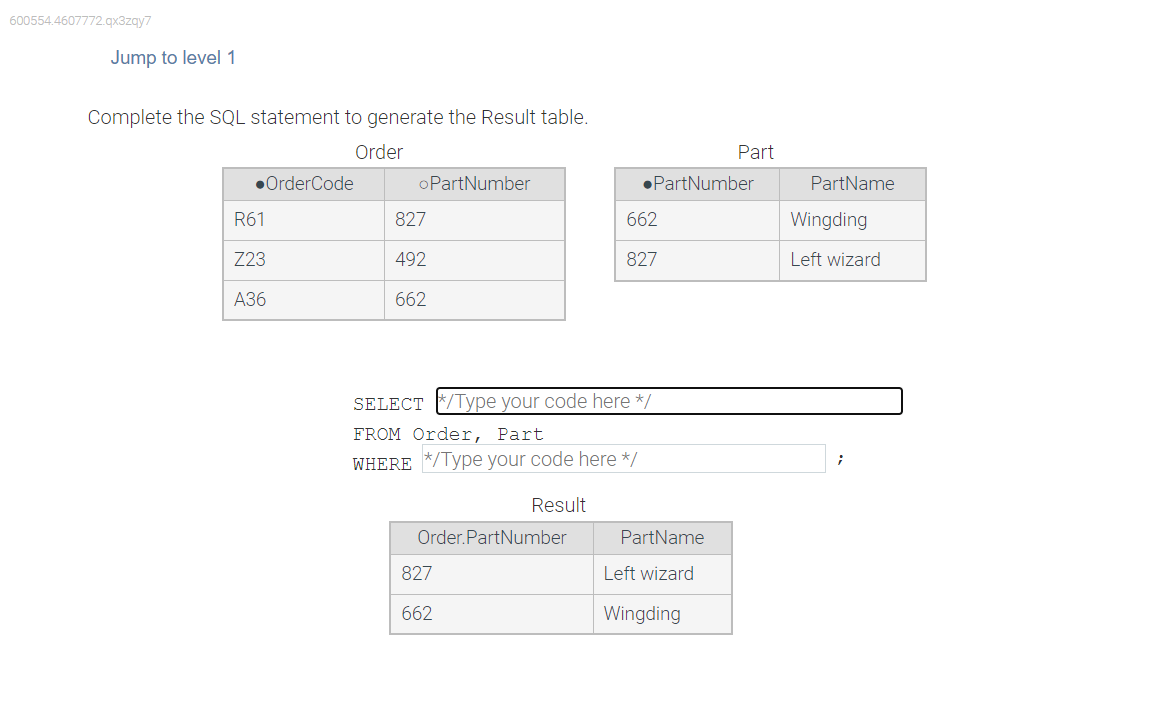Click inside the WHERE code input field
The width and height of the screenshot is (1156, 707).
pyautogui.click(x=624, y=458)
